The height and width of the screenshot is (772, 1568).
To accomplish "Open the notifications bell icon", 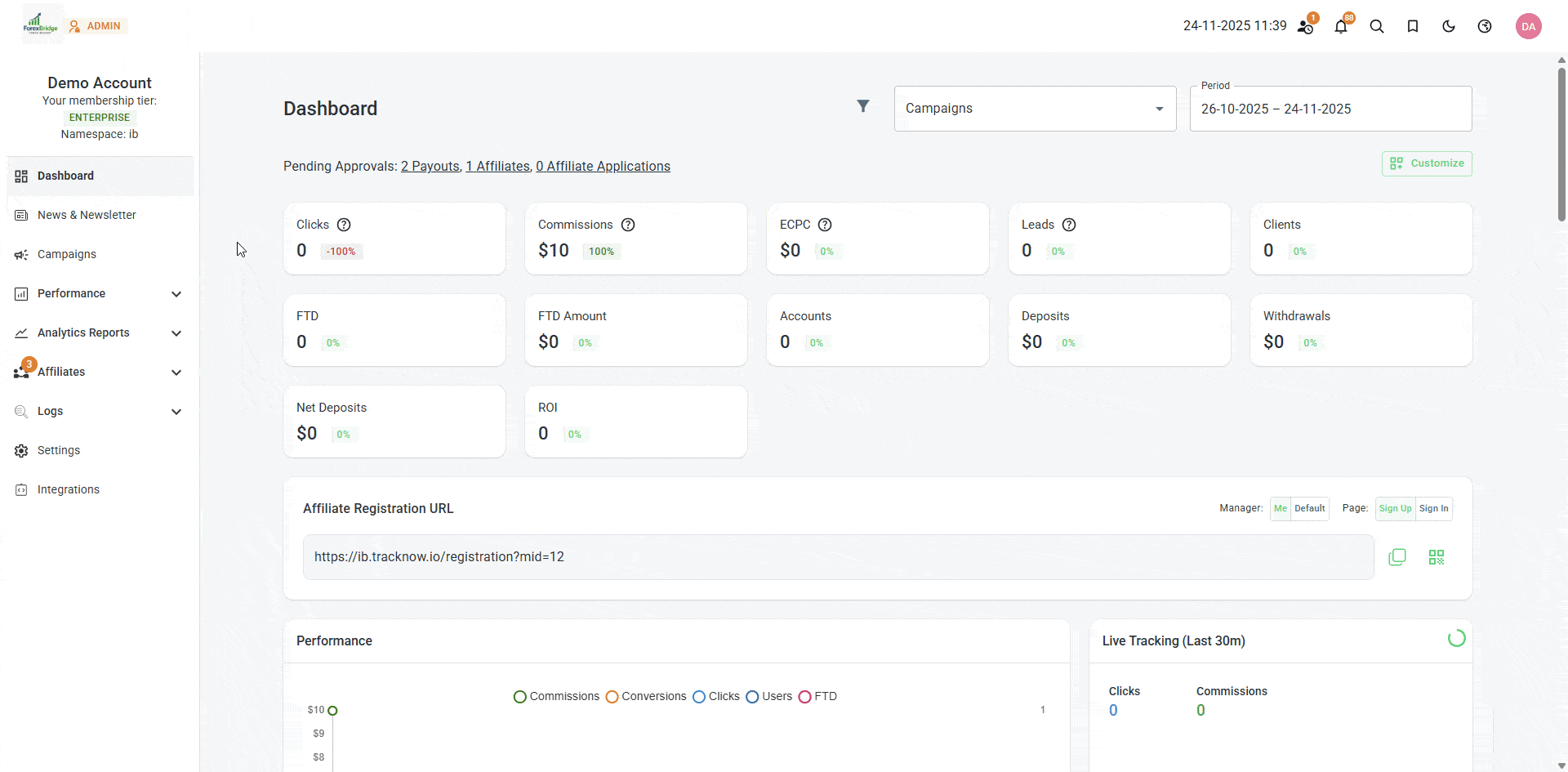I will click(1340, 27).
